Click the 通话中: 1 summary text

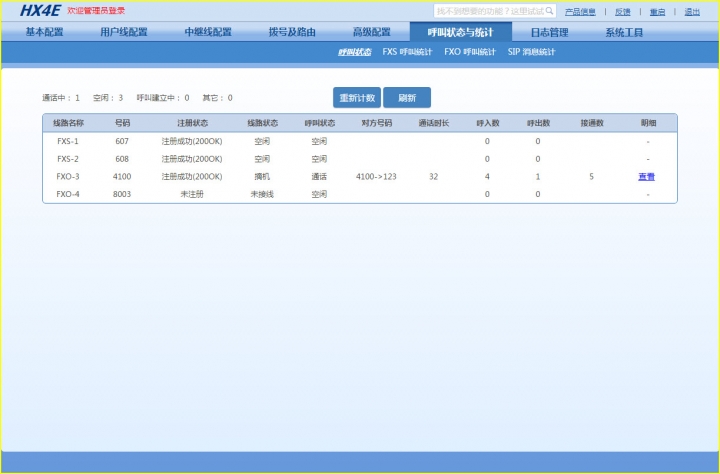click(x=61, y=98)
